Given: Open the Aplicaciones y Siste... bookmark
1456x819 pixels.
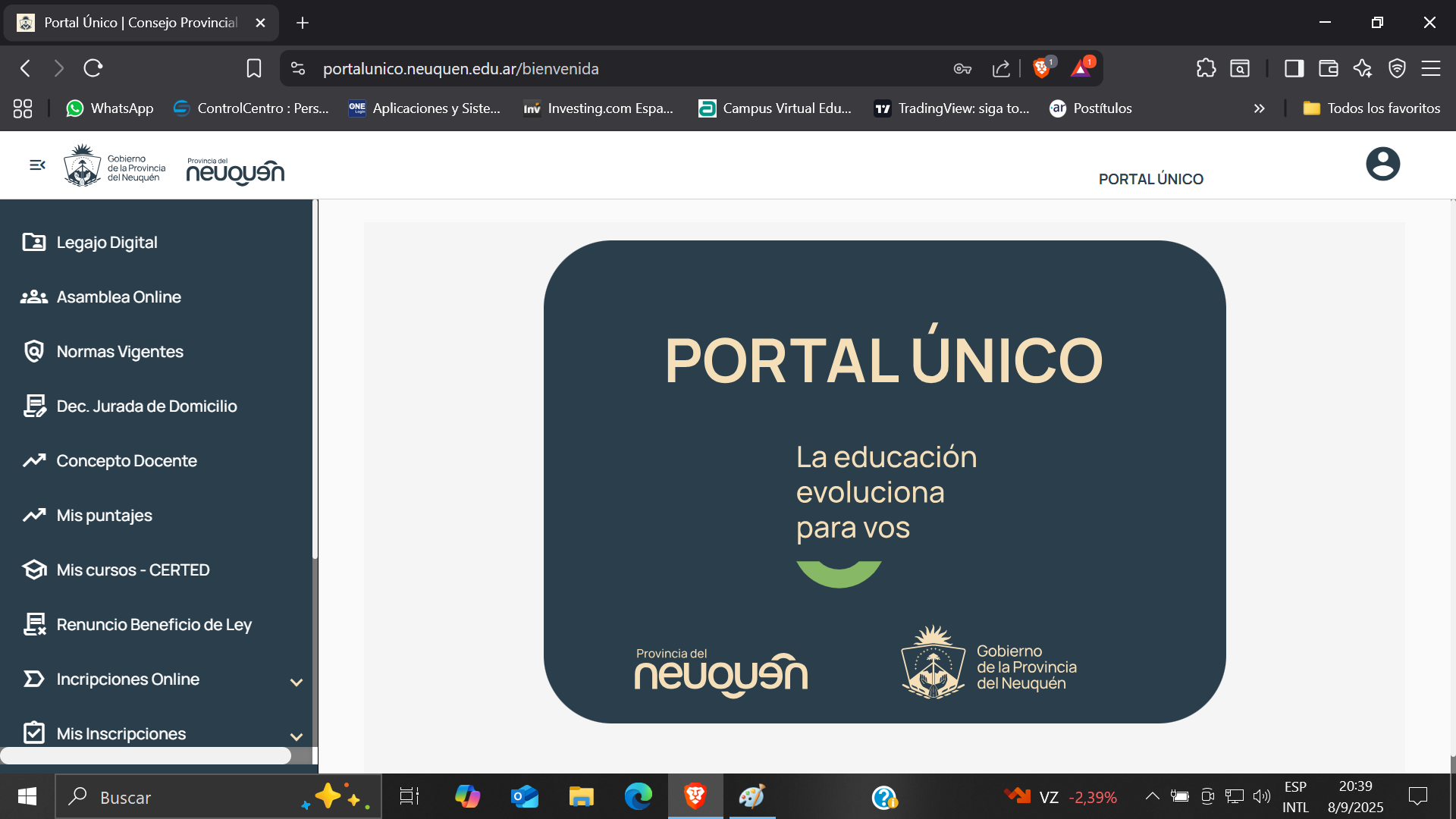Looking at the screenshot, I should (425, 108).
